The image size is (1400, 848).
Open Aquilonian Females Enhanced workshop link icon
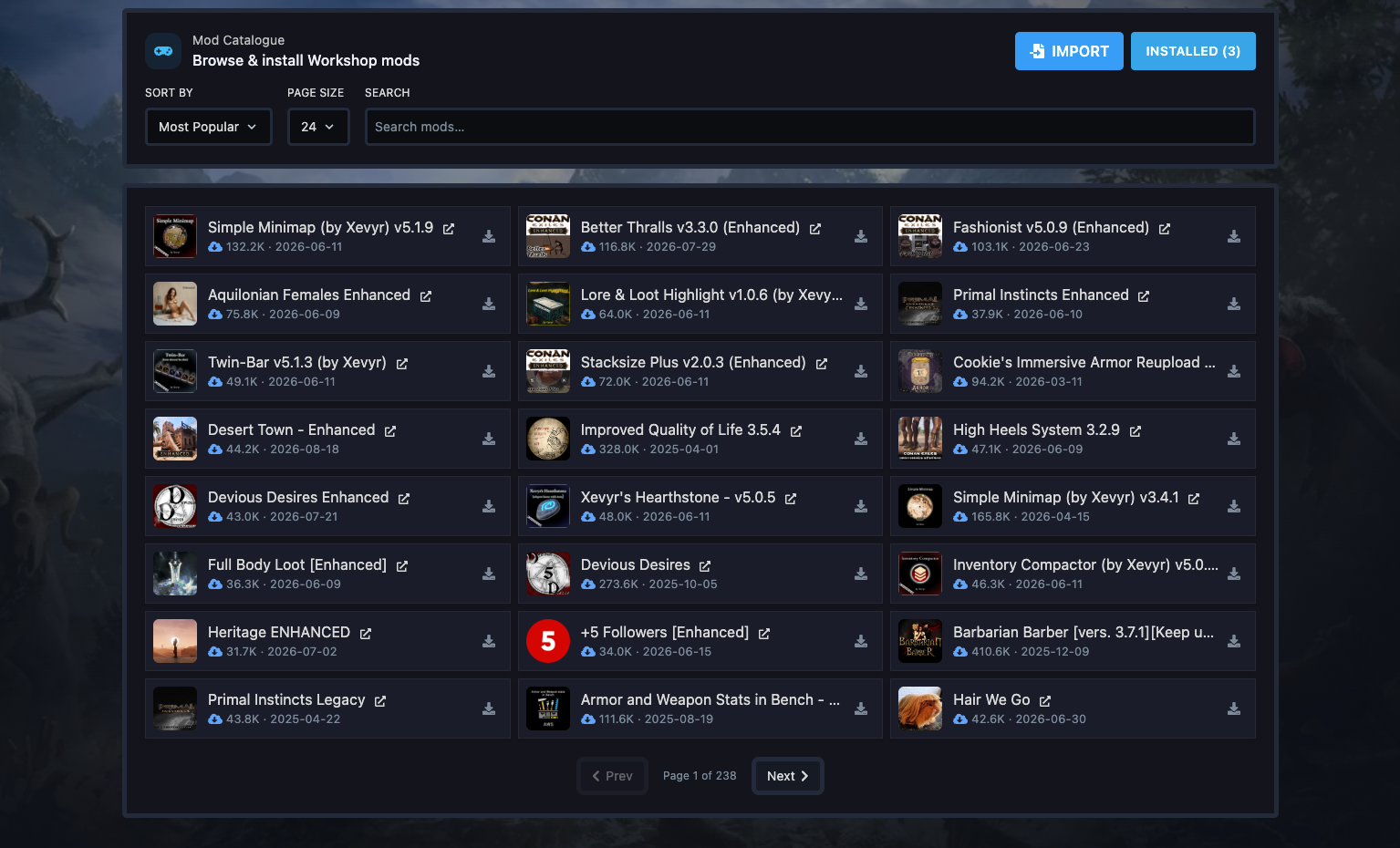426,296
